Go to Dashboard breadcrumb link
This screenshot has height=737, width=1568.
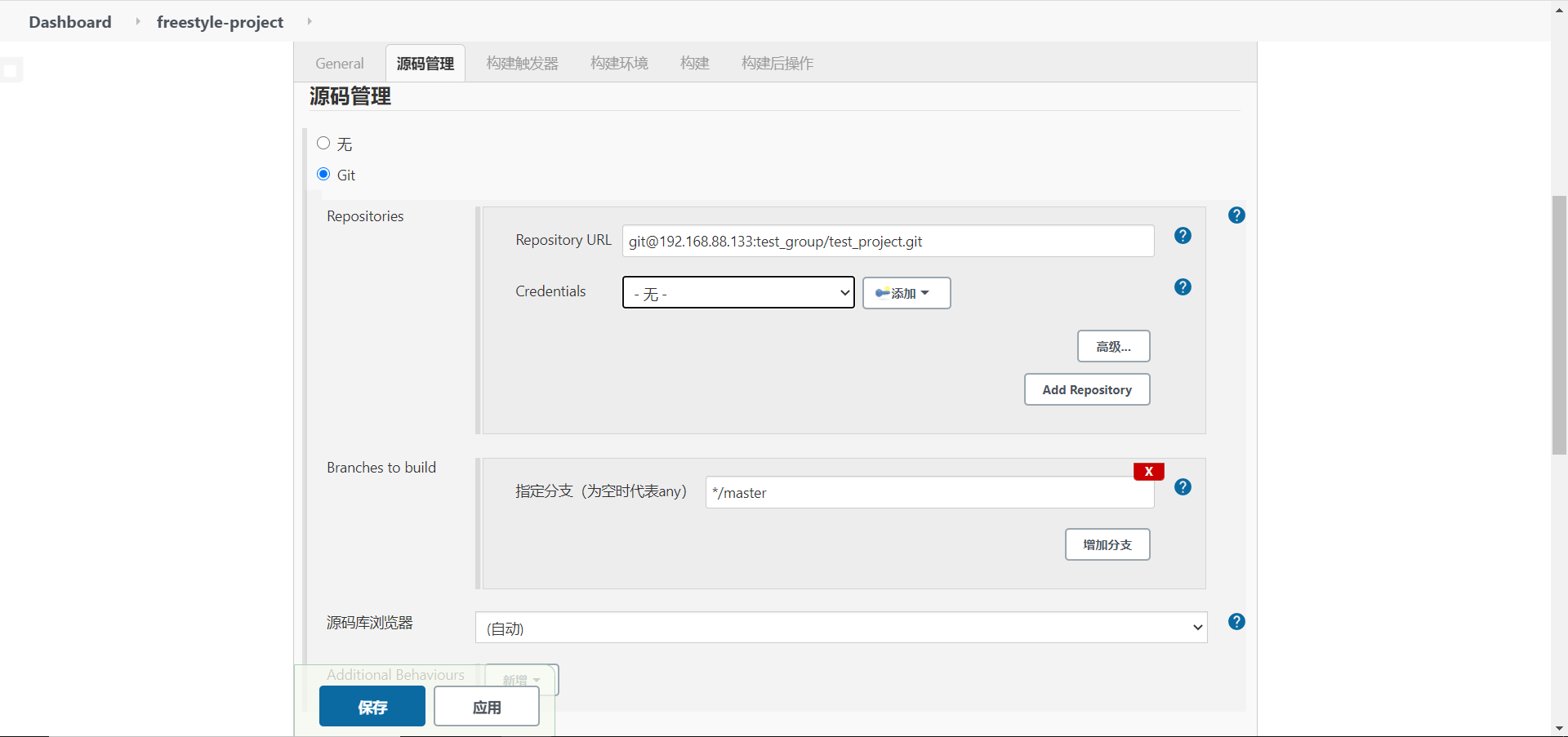click(70, 22)
